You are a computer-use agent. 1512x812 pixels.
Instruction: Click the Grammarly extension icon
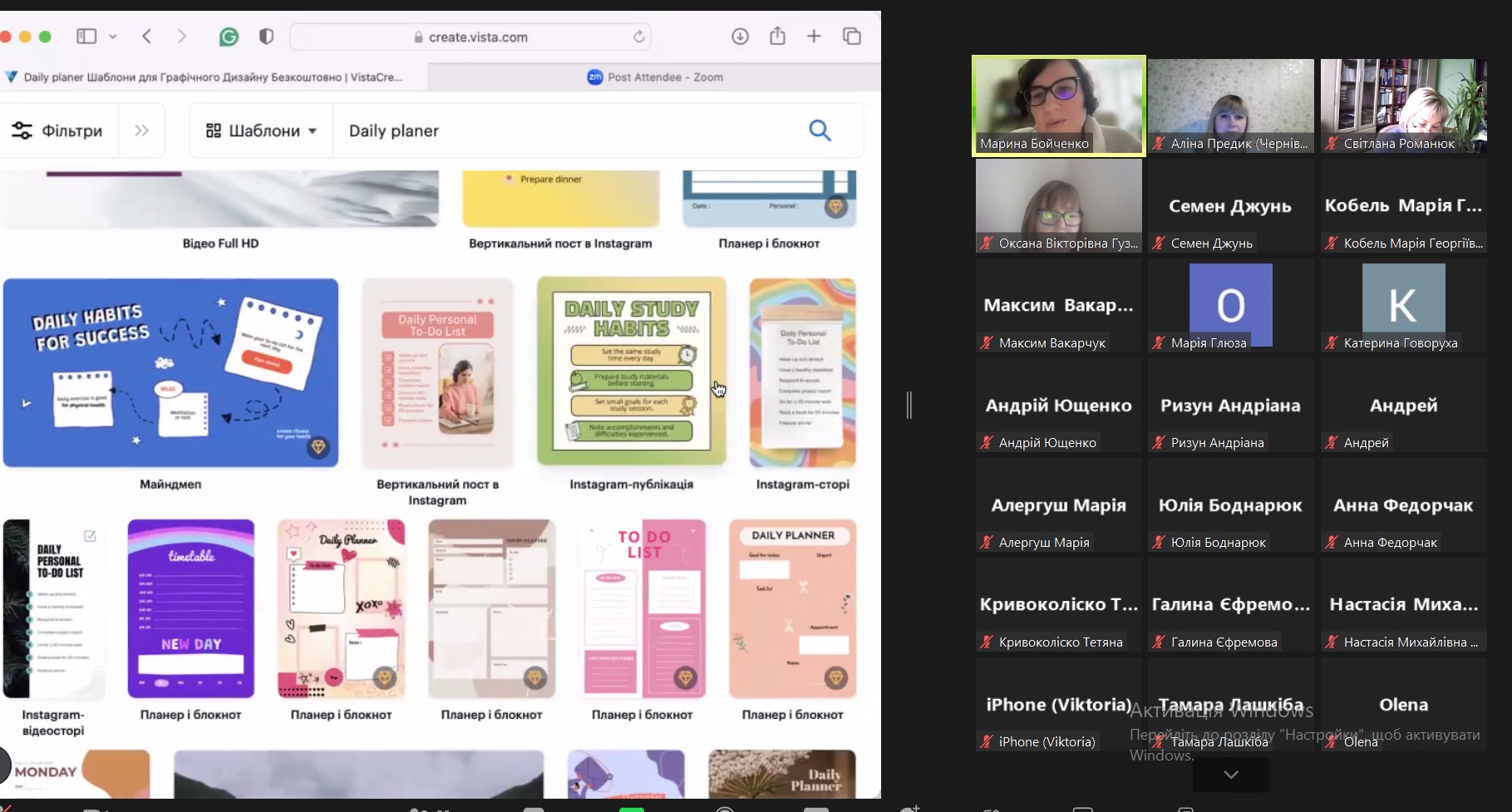tap(229, 37)
